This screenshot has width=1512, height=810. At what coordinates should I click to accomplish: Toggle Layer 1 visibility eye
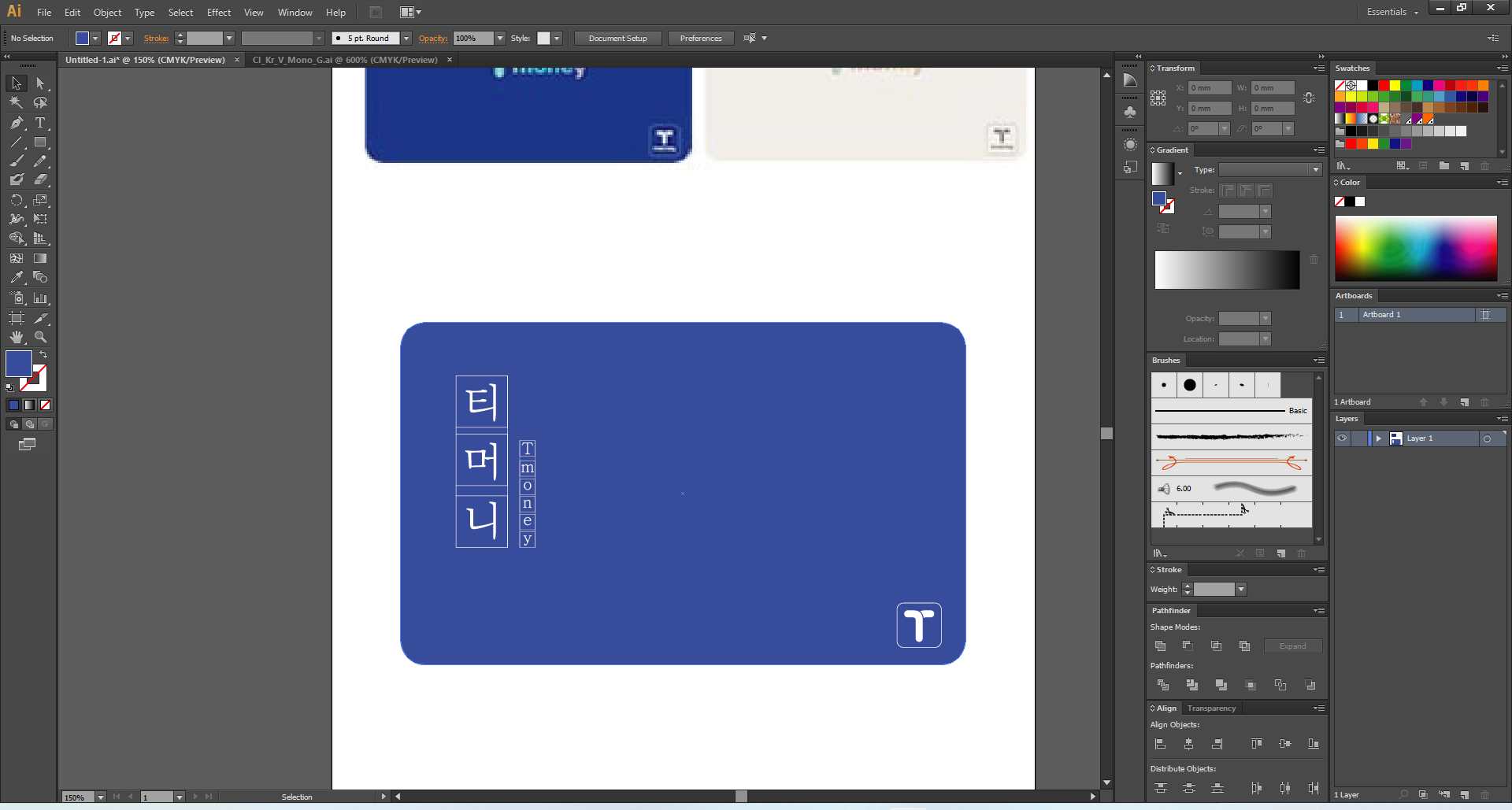(x=1342, y=438)
